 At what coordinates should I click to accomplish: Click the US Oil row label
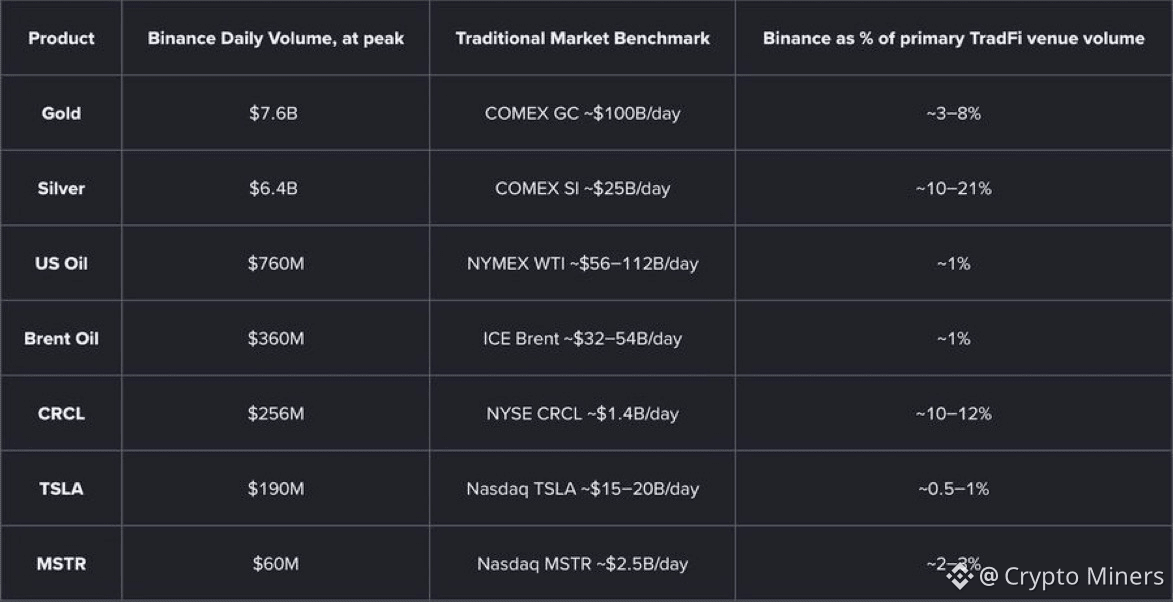[x=61, y=263]
